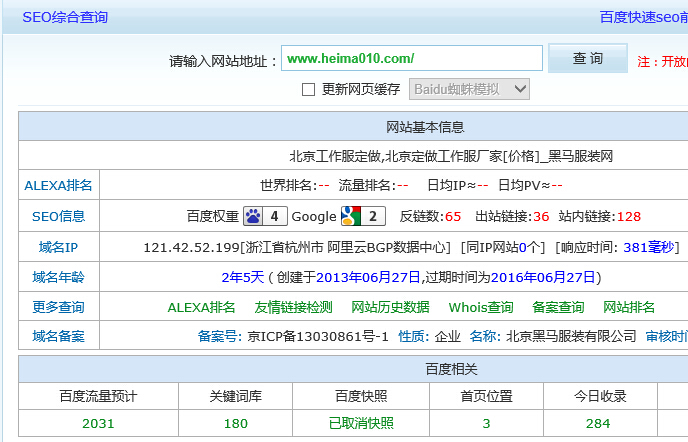
Task: Open the Whois查询 link
Action: click(x=481, y=307)
